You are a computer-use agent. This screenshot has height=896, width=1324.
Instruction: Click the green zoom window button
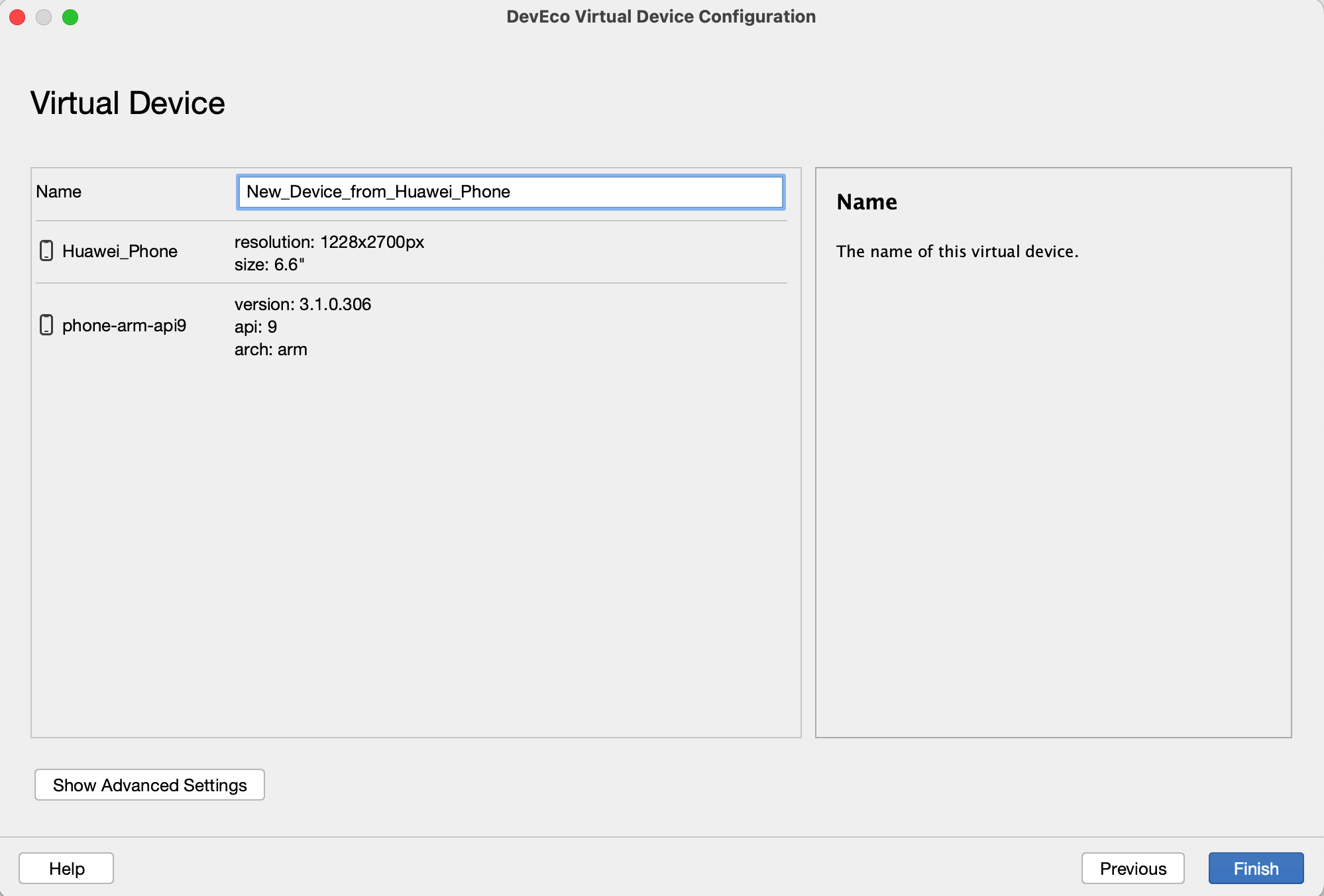coord(70,17)
